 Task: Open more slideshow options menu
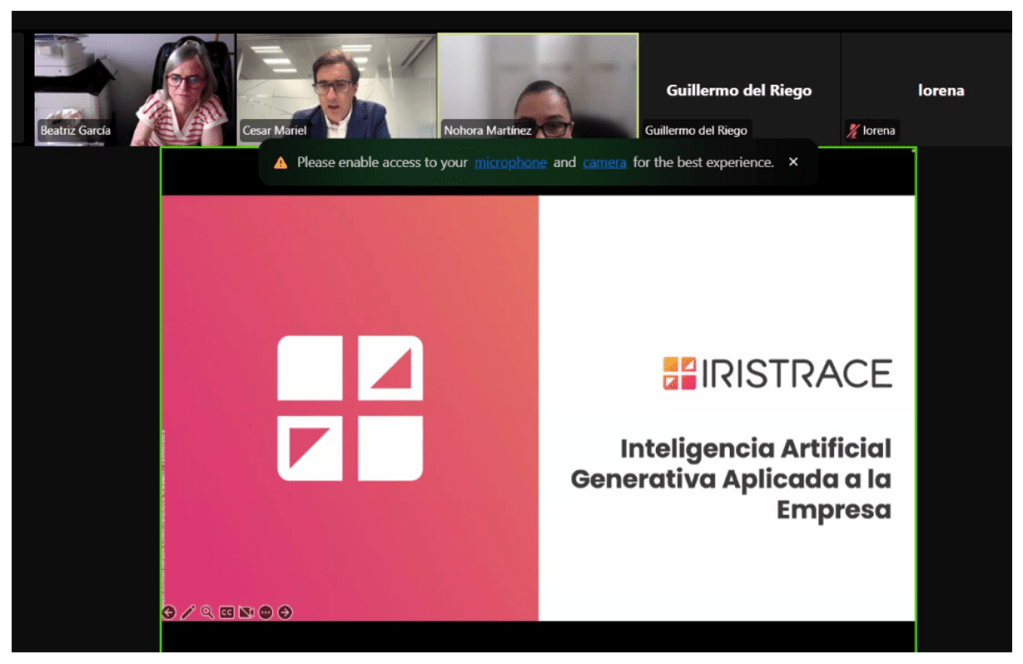[266, 612]
